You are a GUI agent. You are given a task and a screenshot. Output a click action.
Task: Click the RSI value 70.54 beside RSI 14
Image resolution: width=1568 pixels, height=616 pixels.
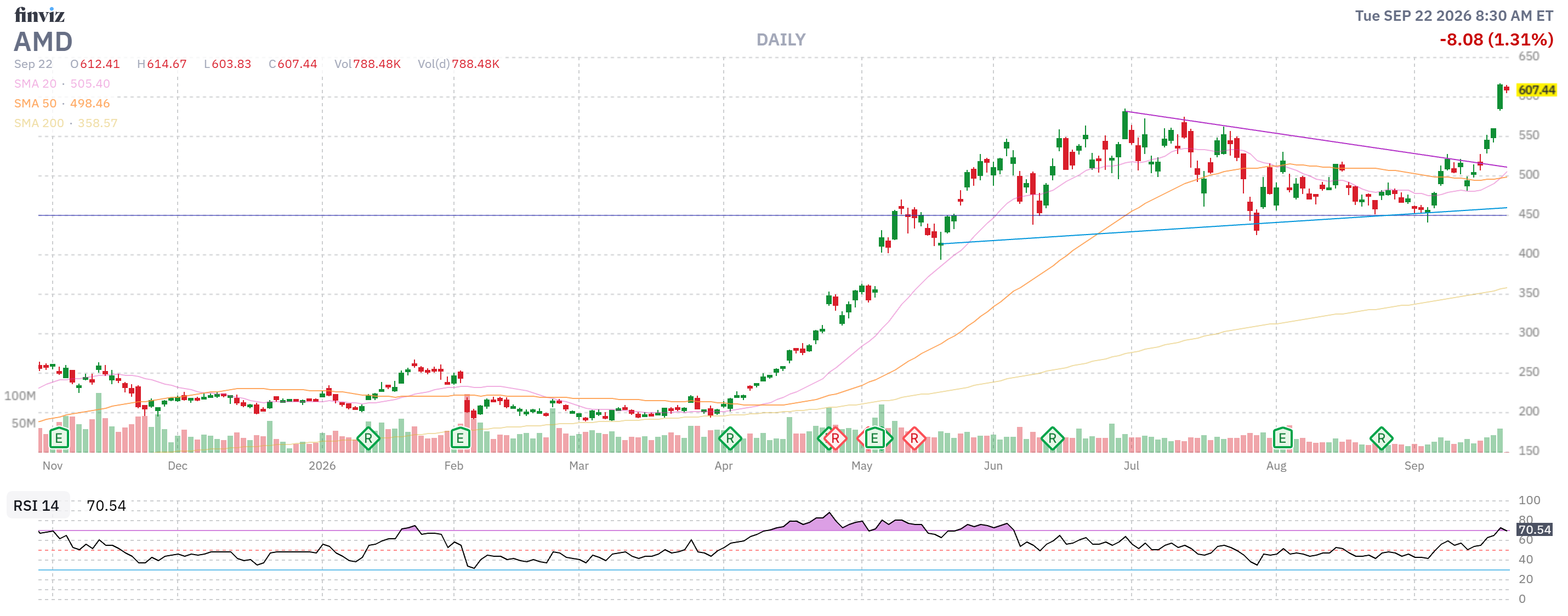106,506
